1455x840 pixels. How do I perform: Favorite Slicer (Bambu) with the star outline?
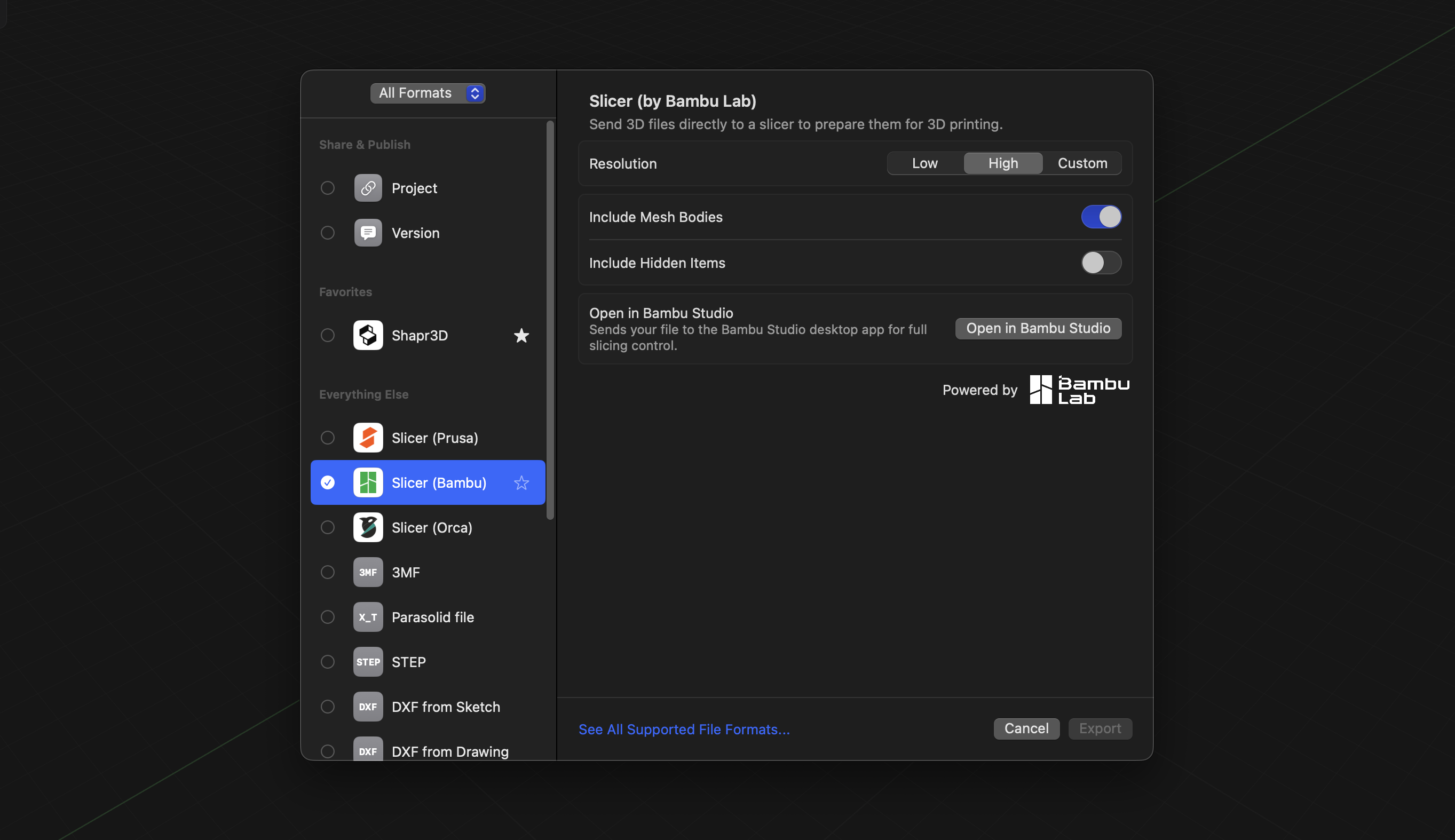(521, 482)
